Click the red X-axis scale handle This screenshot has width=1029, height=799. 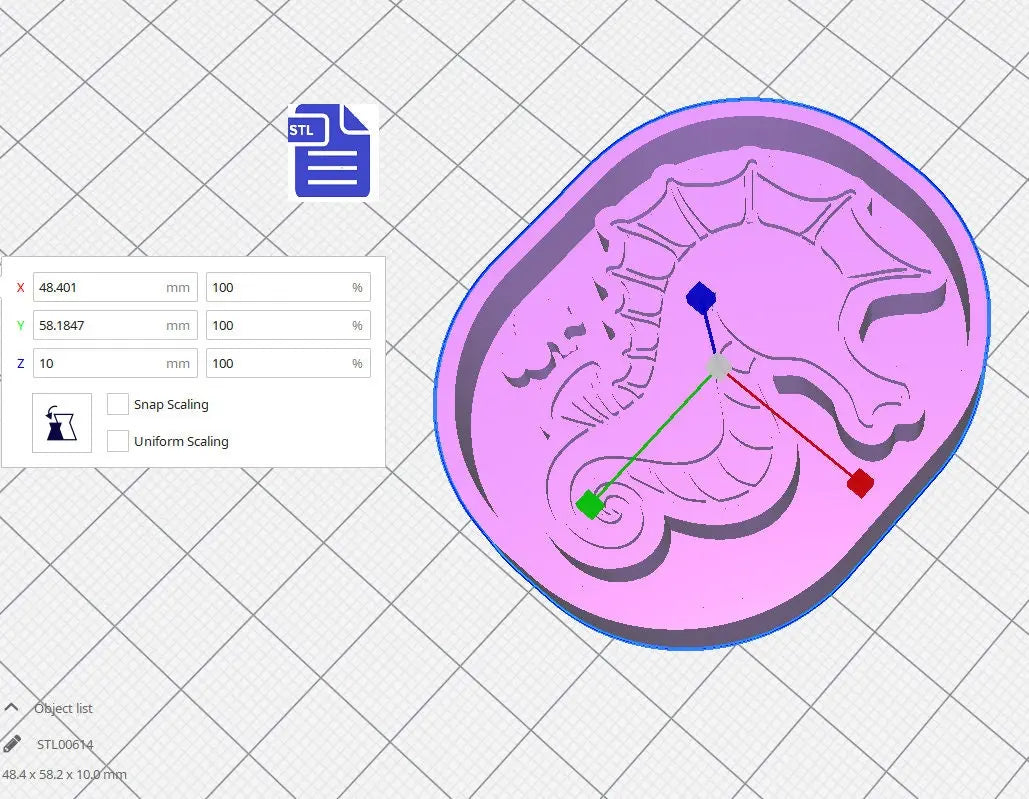point(859,484)
